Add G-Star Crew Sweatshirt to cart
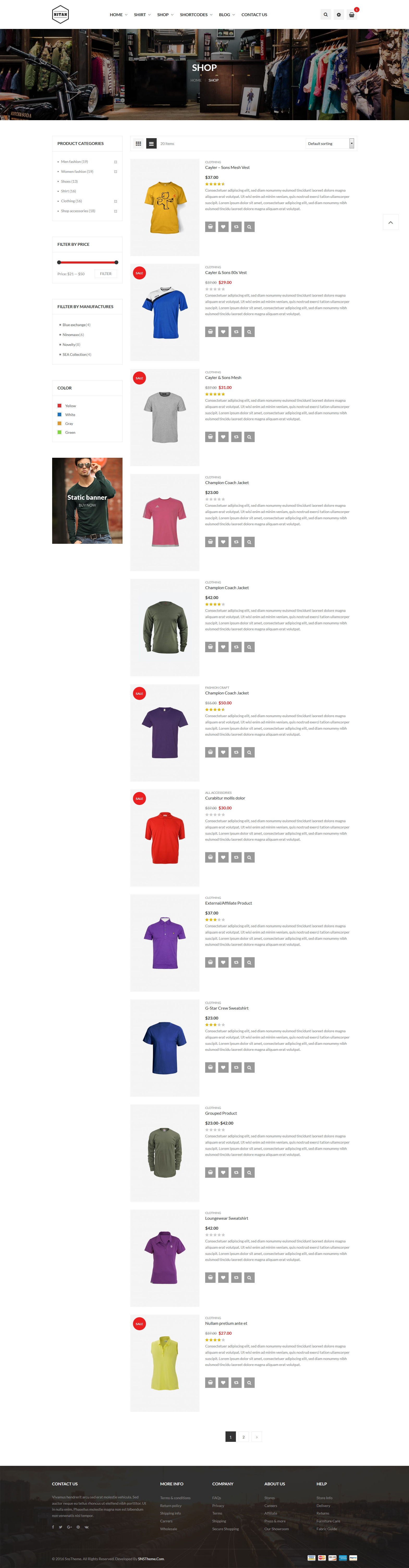The height and width of the screenshot is (1568, 409). [211, 1067]
